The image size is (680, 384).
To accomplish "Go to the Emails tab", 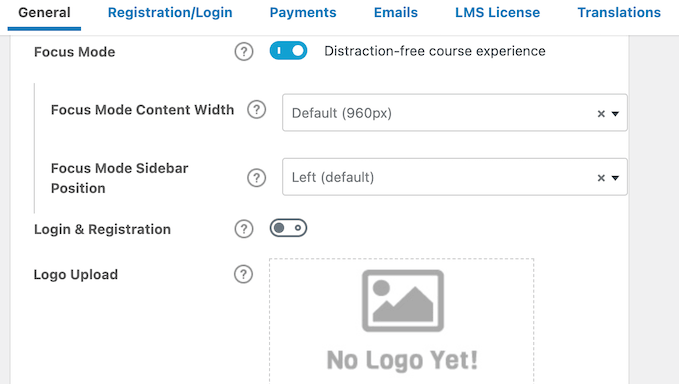I will tap(396, 13).
